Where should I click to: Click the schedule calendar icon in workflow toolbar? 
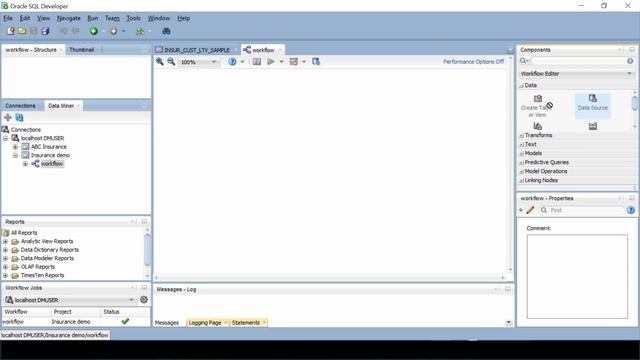[x=293, y=62]
